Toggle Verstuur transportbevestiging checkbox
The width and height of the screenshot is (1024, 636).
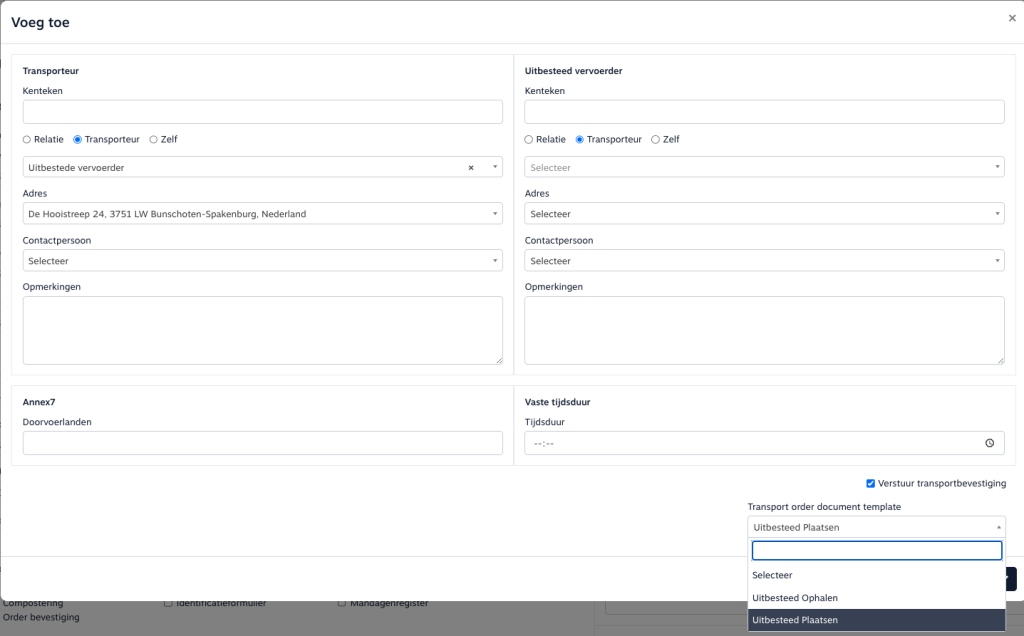click(x=871, y=483)
